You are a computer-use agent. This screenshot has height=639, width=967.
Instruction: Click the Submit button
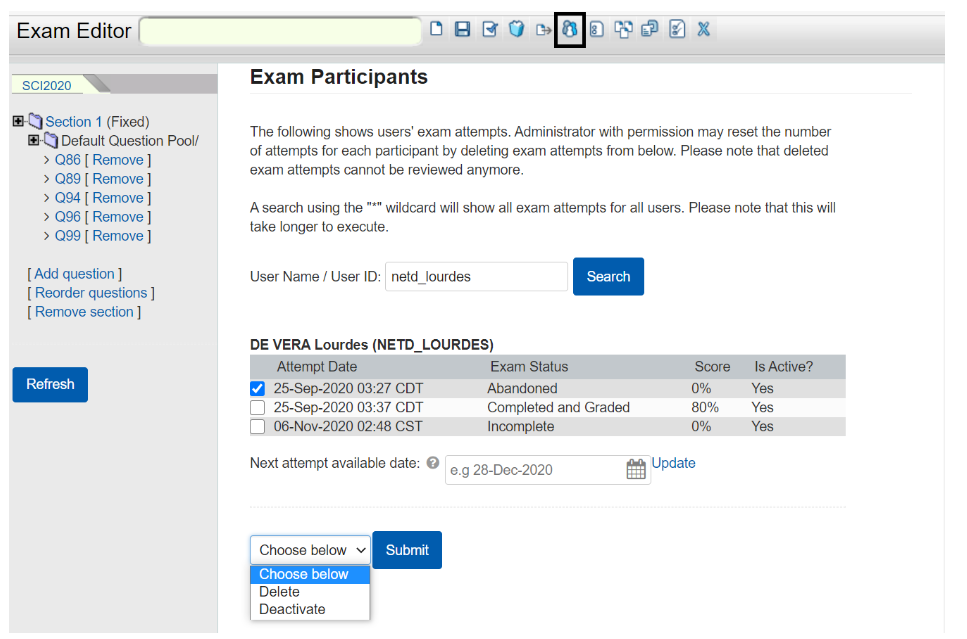point(406,549)
